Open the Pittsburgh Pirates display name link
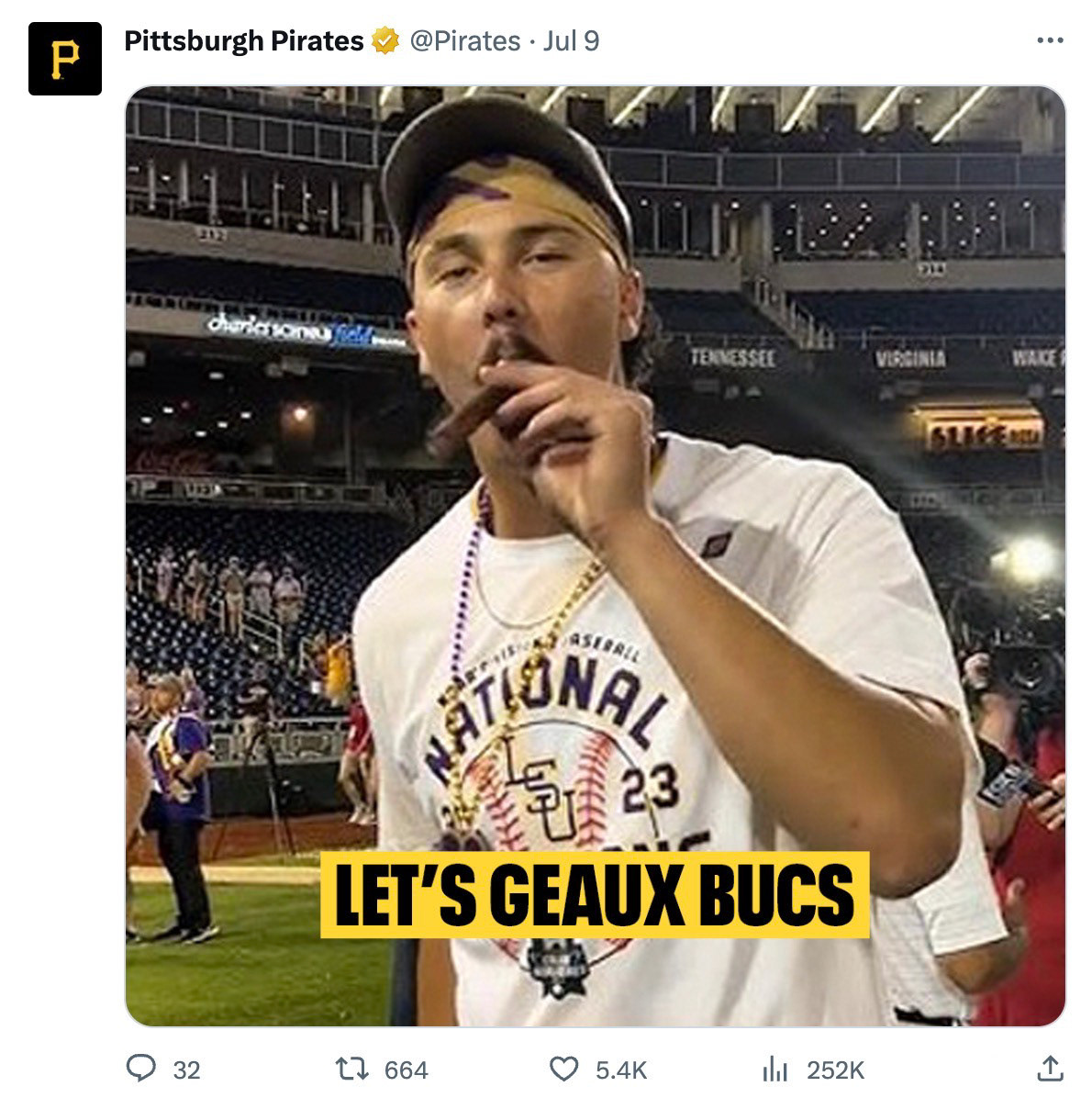1092x1109 pixels. 243,41
